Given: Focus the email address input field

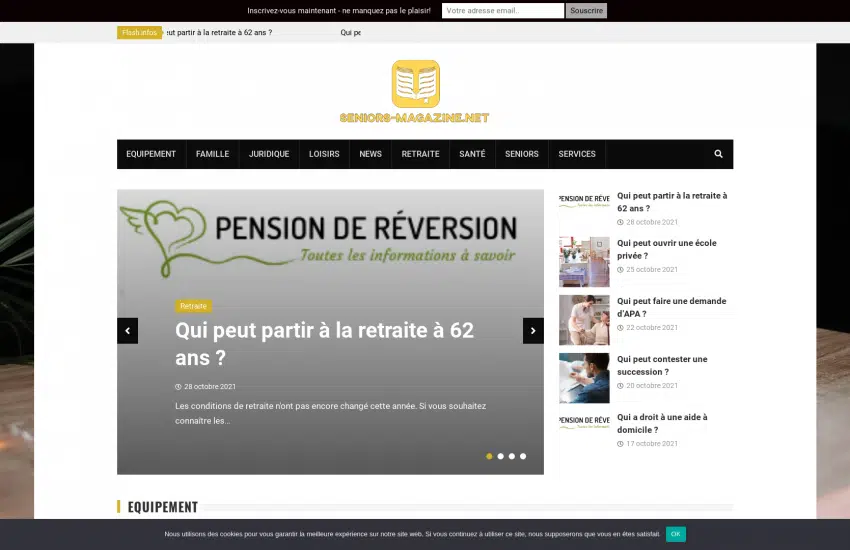Looking at the screenshot, I should click(x=503, y=11).
